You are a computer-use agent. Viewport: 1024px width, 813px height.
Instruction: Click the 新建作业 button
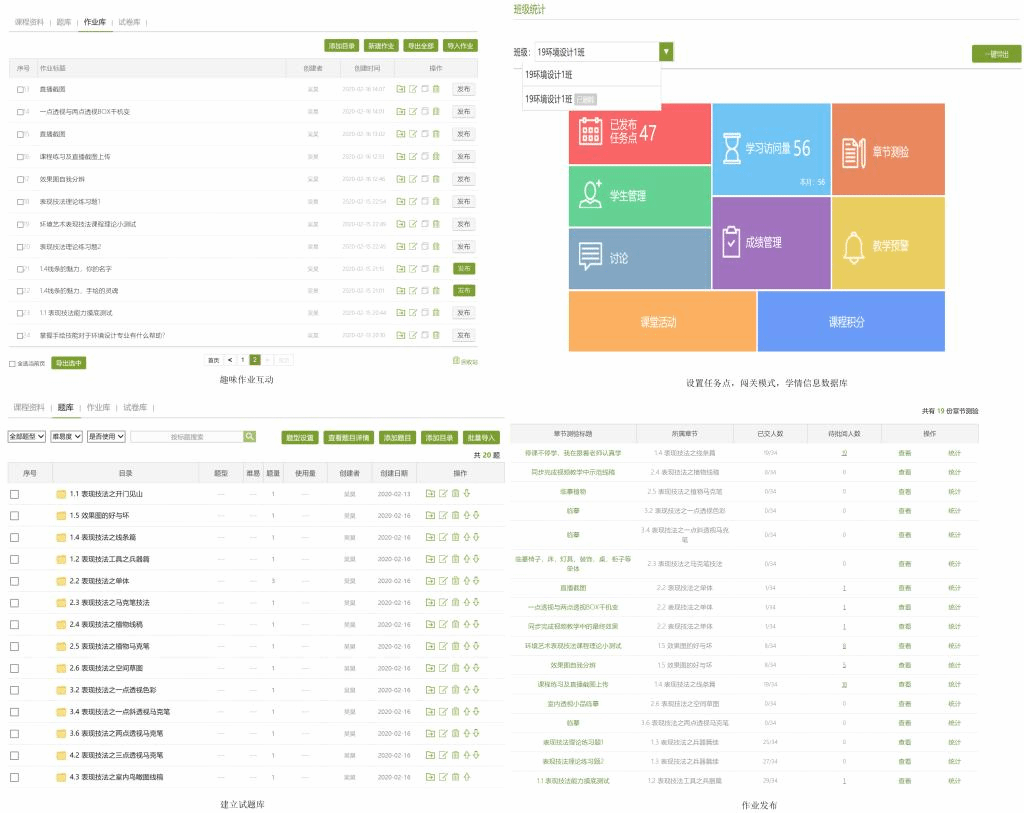click(381, 46)
